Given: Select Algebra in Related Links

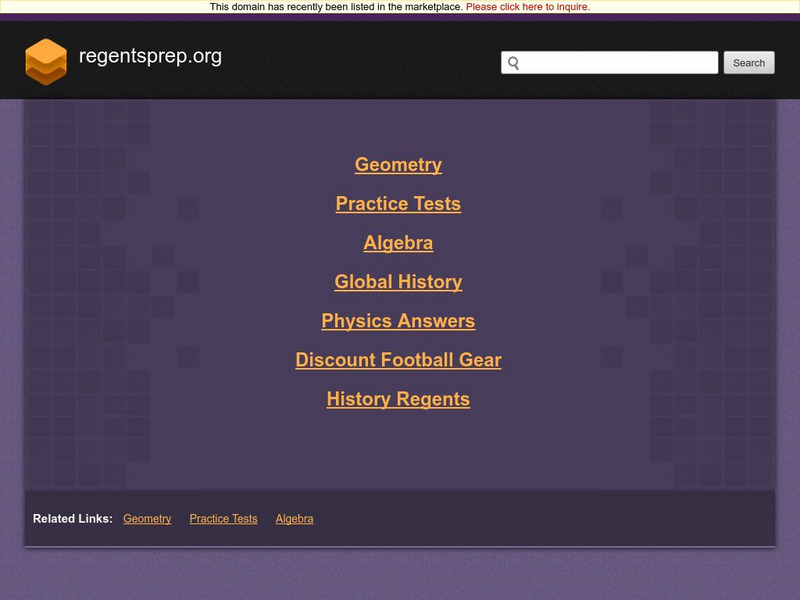Looking at the screenshot, I should pyautogui.click(x=294, y=518).
